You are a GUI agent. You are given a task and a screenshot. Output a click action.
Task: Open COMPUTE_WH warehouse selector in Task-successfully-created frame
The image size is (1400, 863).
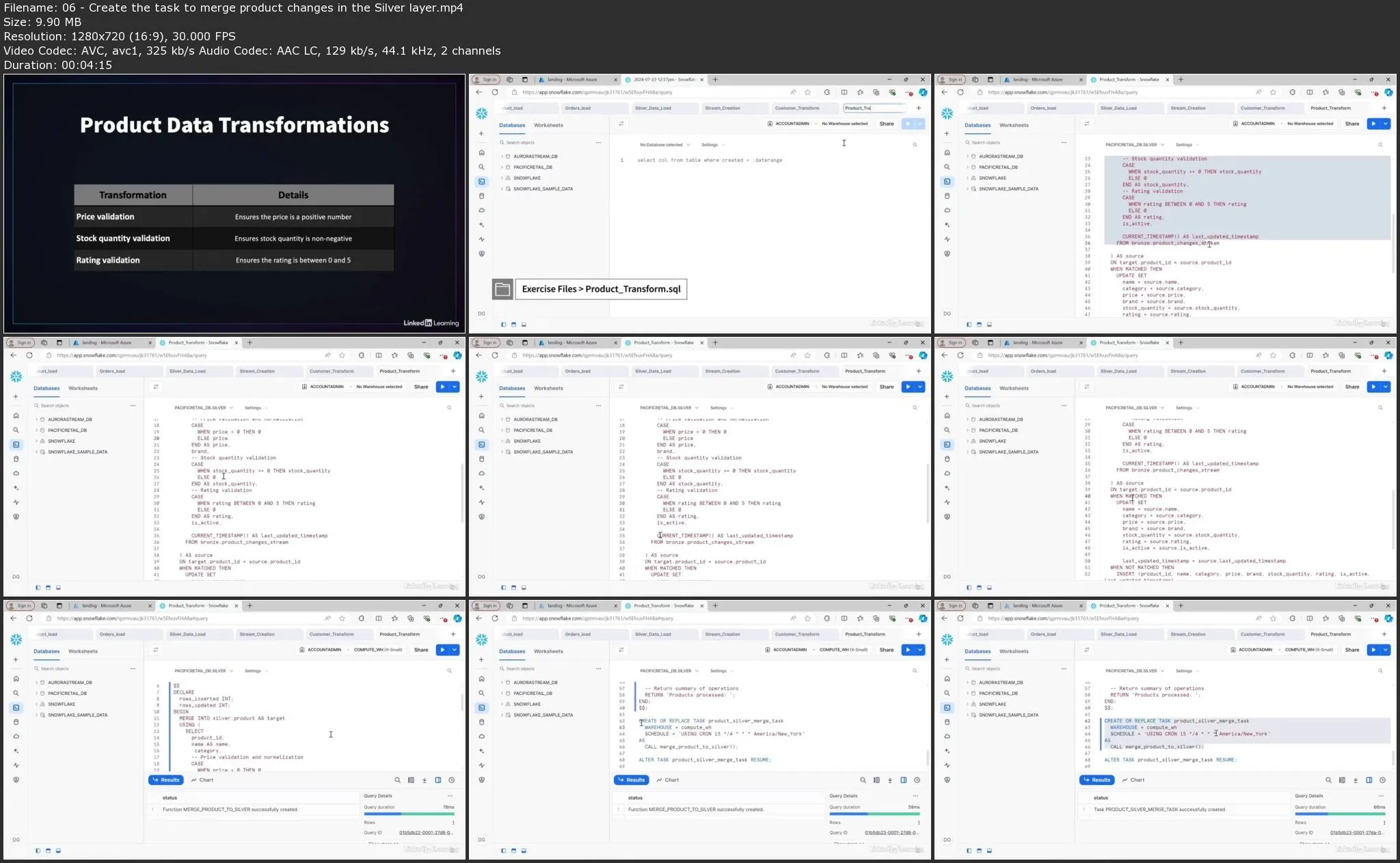click(1309, 650)
